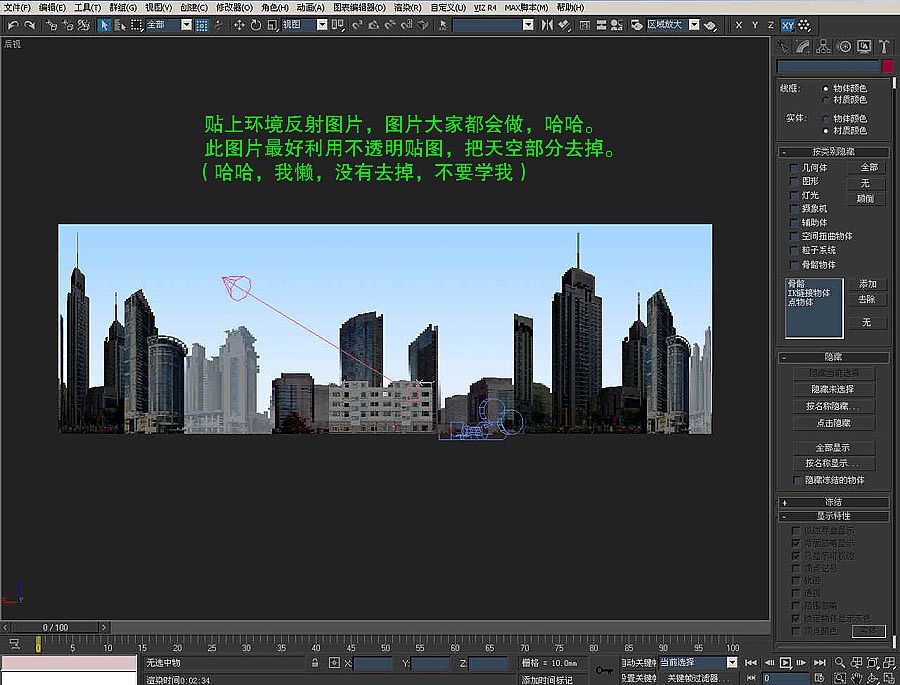The height and width of the screenshot is (685, 900).
Task: Check the 几何体 hide category checkbox
Action: [x=793, y=167]
